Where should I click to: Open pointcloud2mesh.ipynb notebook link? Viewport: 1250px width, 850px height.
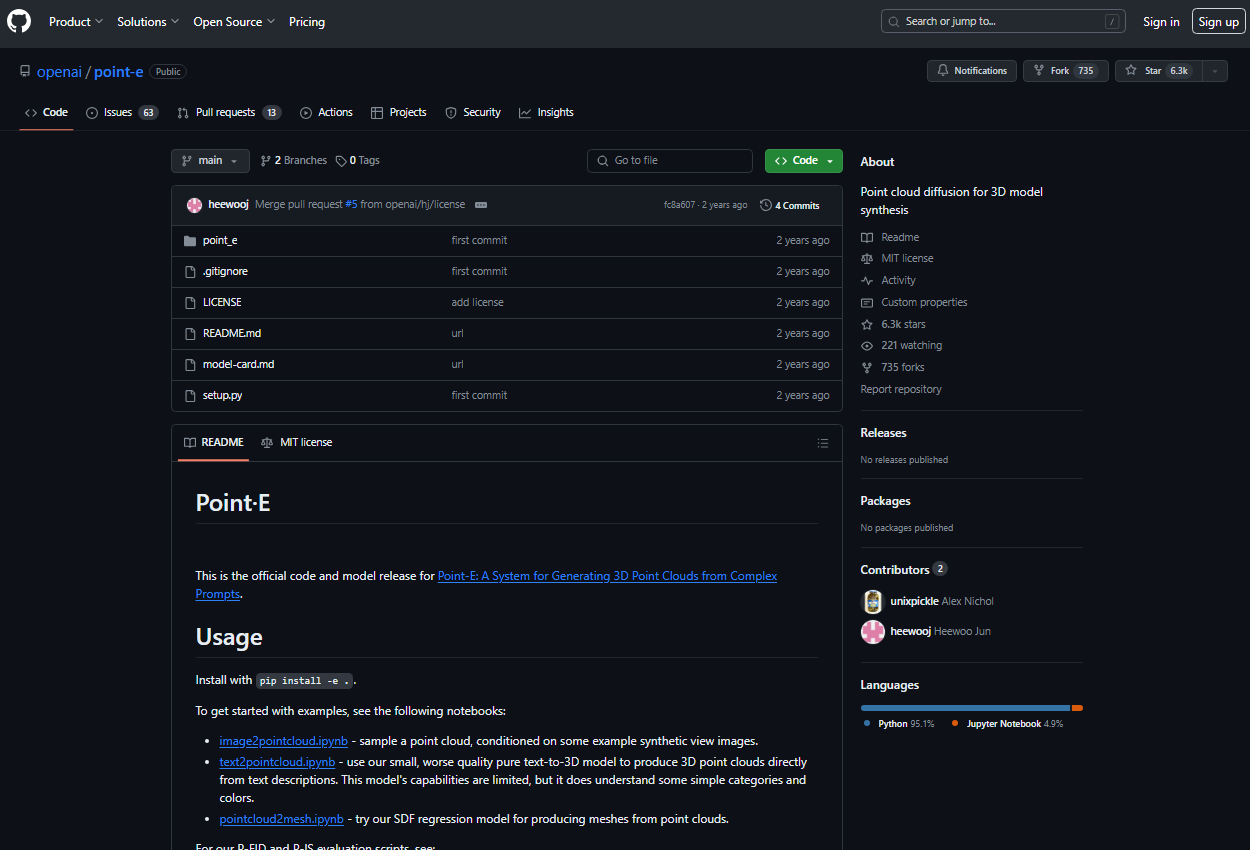pos(282,819)
